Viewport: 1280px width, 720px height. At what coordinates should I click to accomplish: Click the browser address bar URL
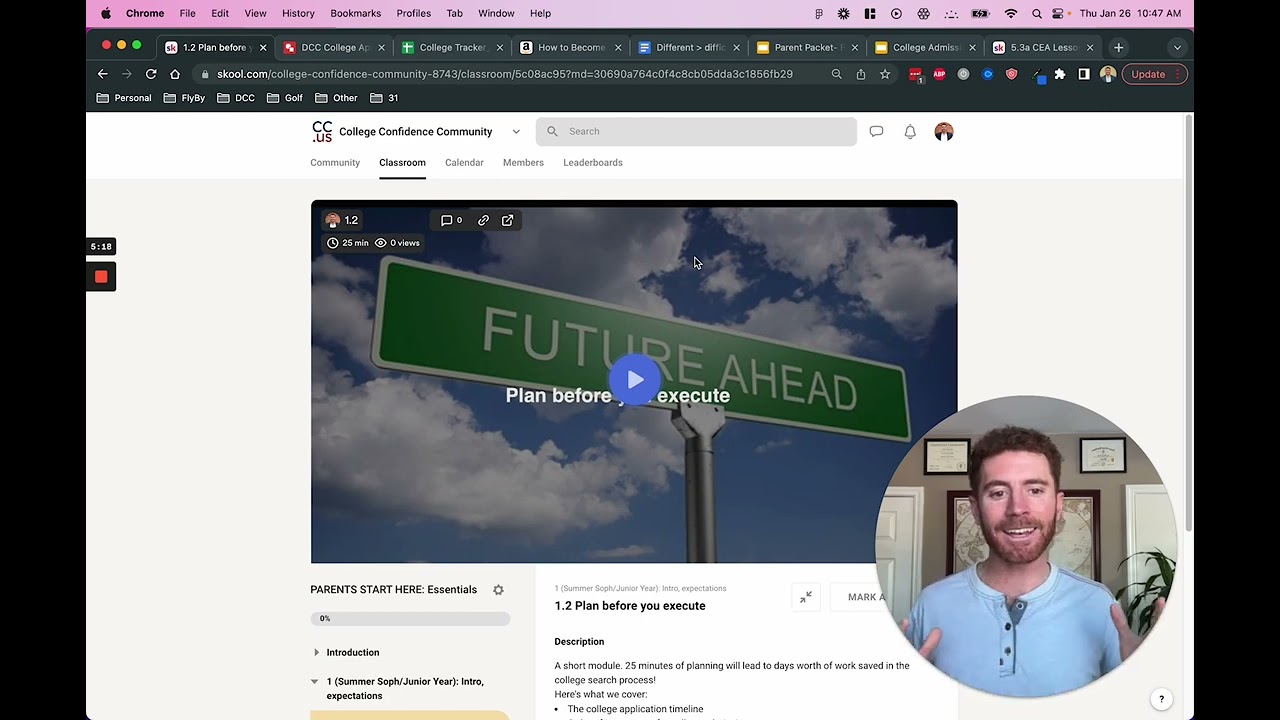point(505,74)
